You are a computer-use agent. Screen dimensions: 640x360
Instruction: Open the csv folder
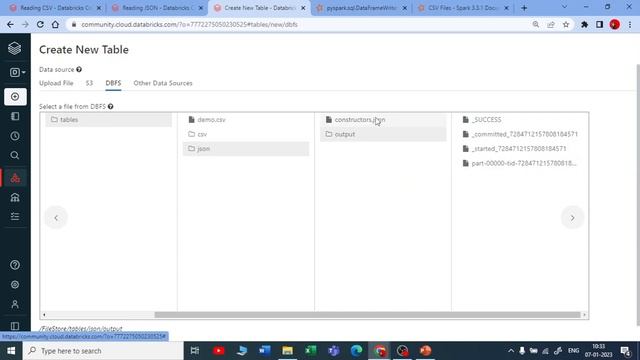pos(246,134)
